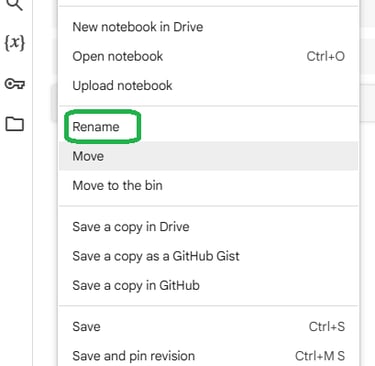Click the Ctrl+M S shortcut label
375x366 pixels.
pyautogui.click(x=320, y=356)
